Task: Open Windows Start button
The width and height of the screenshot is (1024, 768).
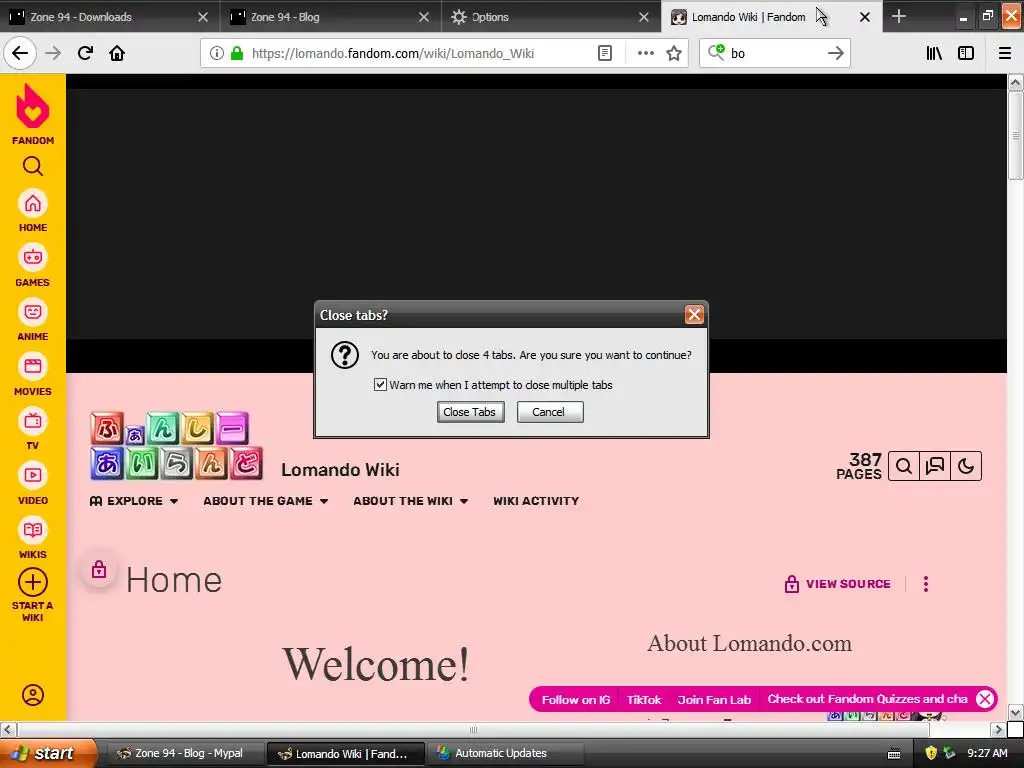Action: tap(48, 753)
